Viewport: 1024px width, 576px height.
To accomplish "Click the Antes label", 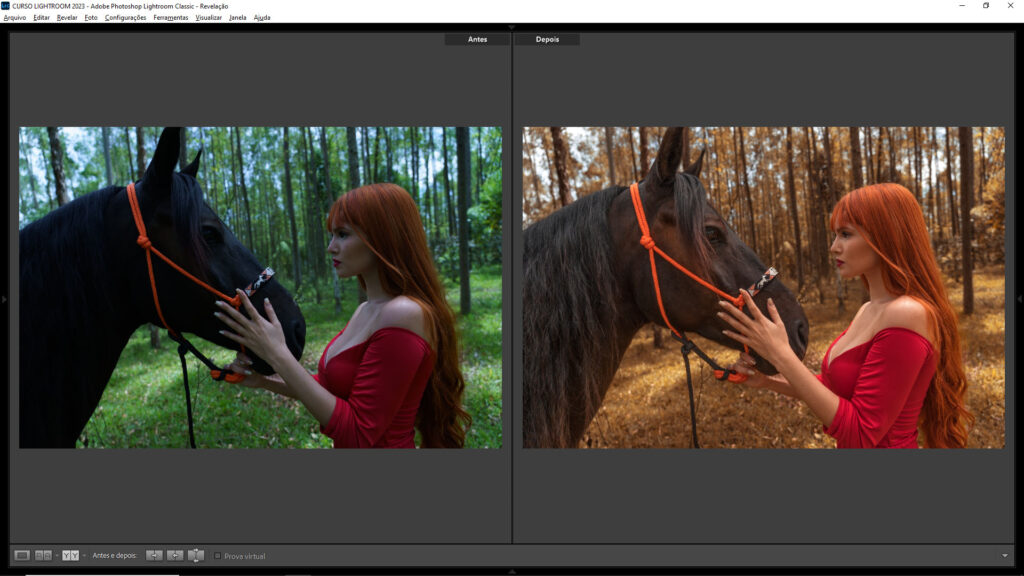I will click(477, 40).
